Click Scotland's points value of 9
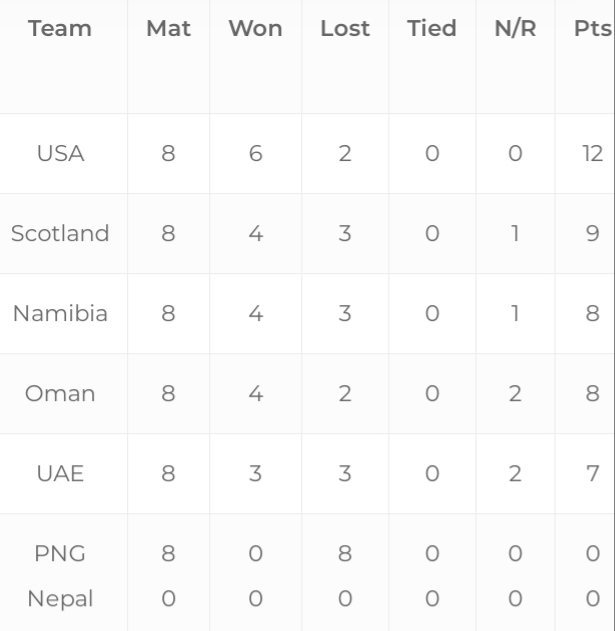615x631 pixels. (592, 234)
